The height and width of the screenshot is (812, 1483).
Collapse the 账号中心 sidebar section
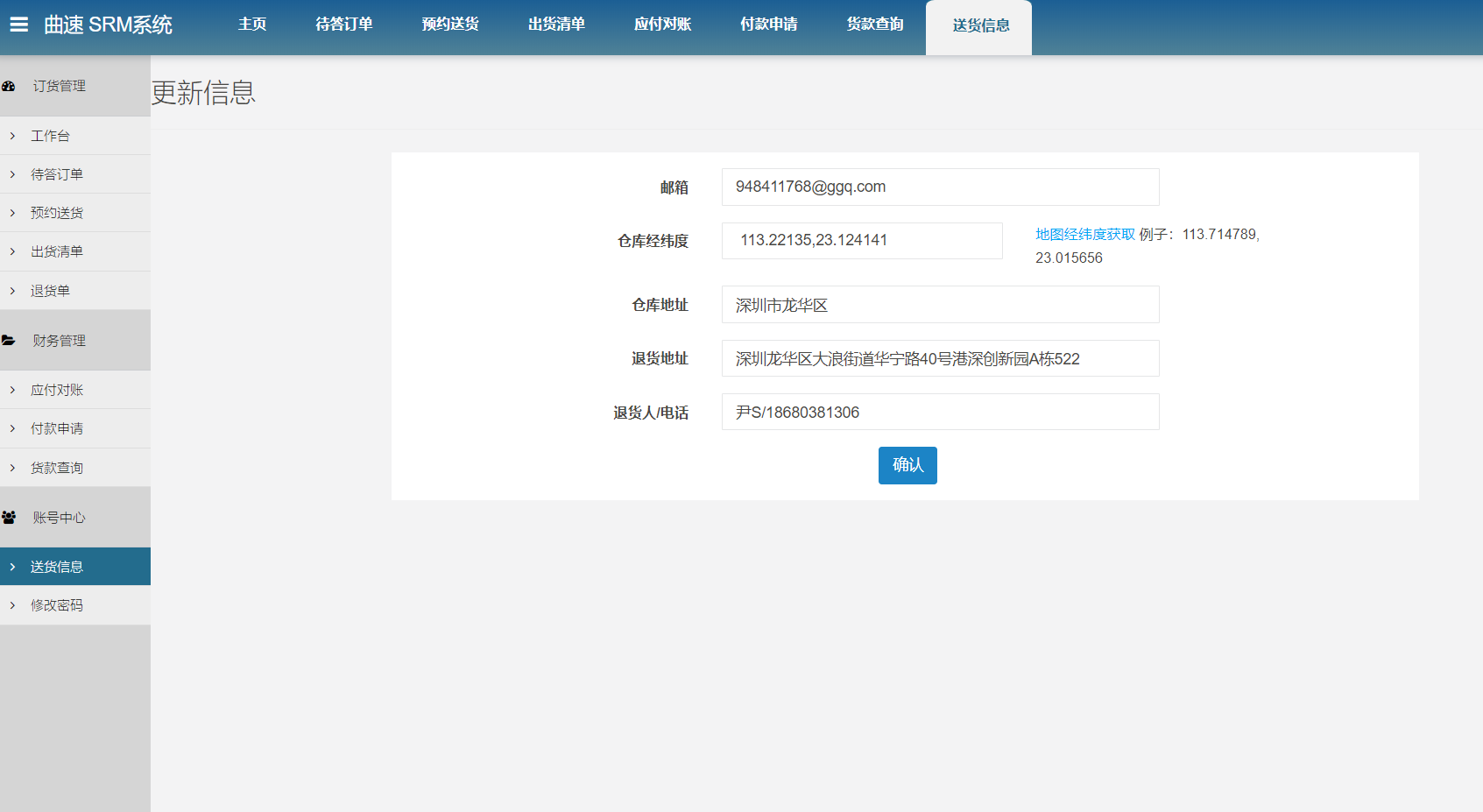coord(75,518)
